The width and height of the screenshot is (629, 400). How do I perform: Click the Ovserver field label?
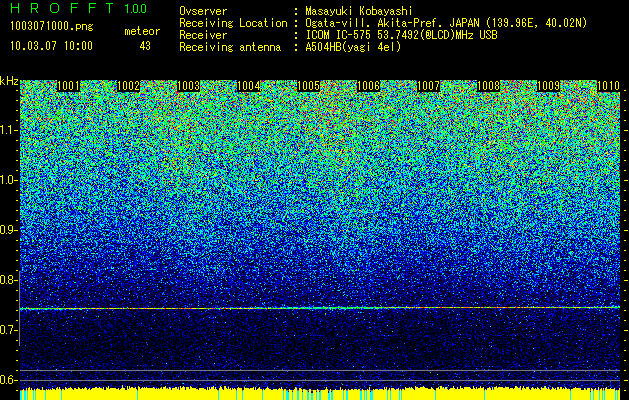click(x=203, y=11)
